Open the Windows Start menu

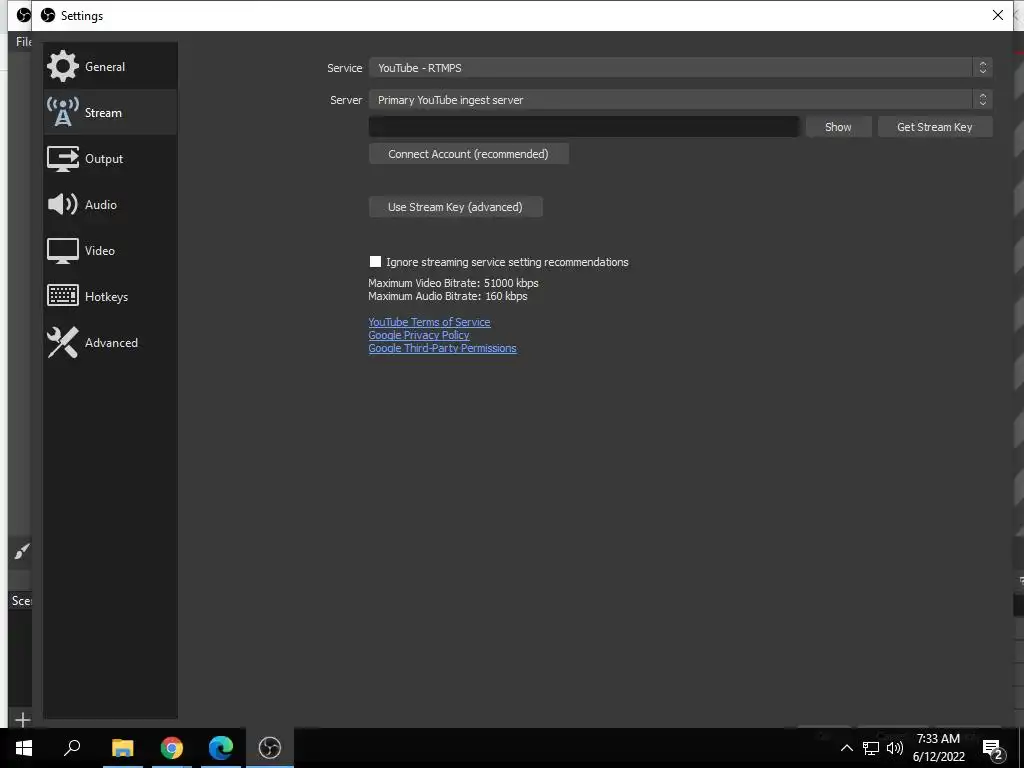pos(24,748)
